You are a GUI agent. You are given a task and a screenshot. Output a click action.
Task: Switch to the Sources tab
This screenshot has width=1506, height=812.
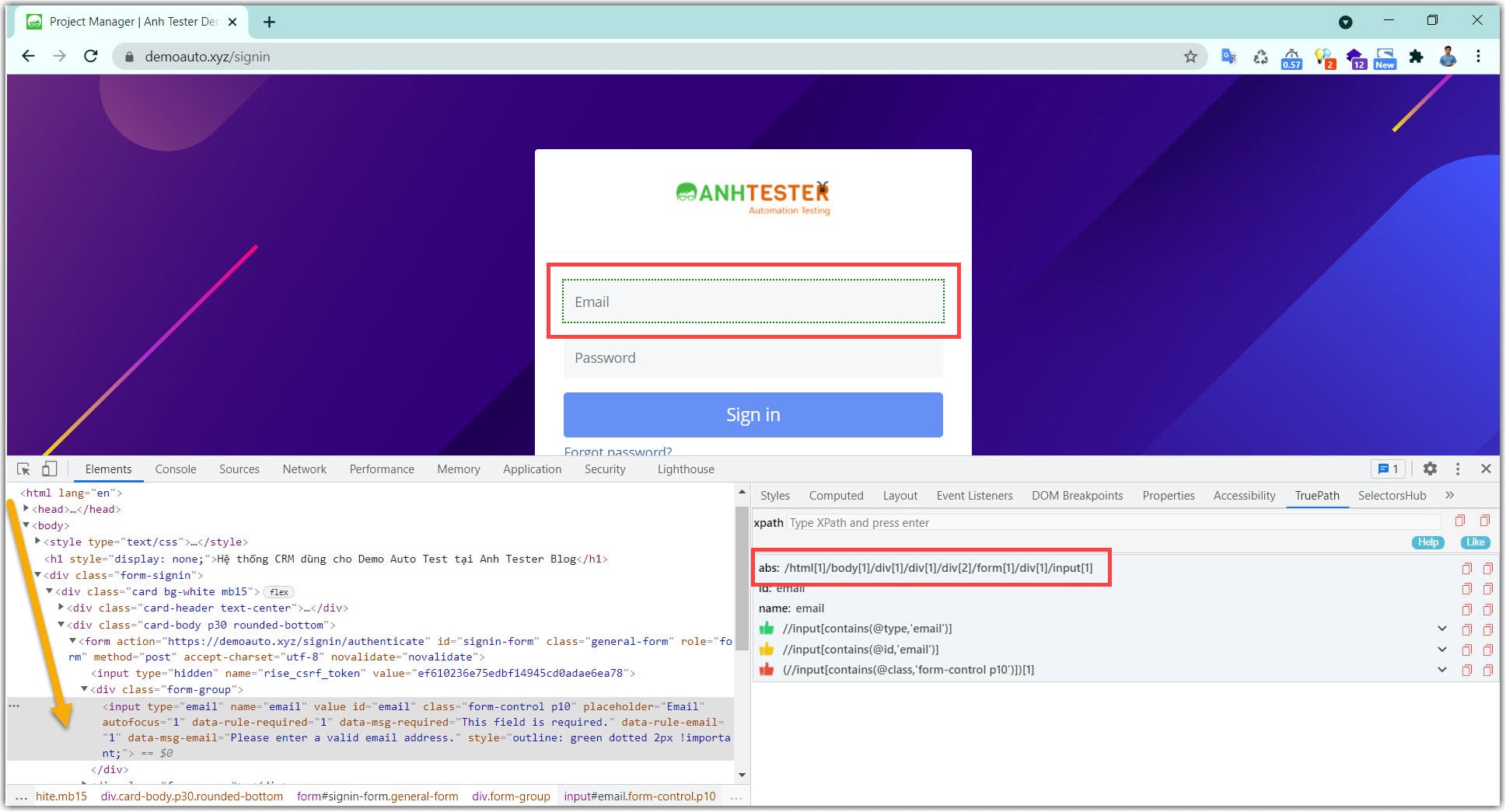click(239, 469)
